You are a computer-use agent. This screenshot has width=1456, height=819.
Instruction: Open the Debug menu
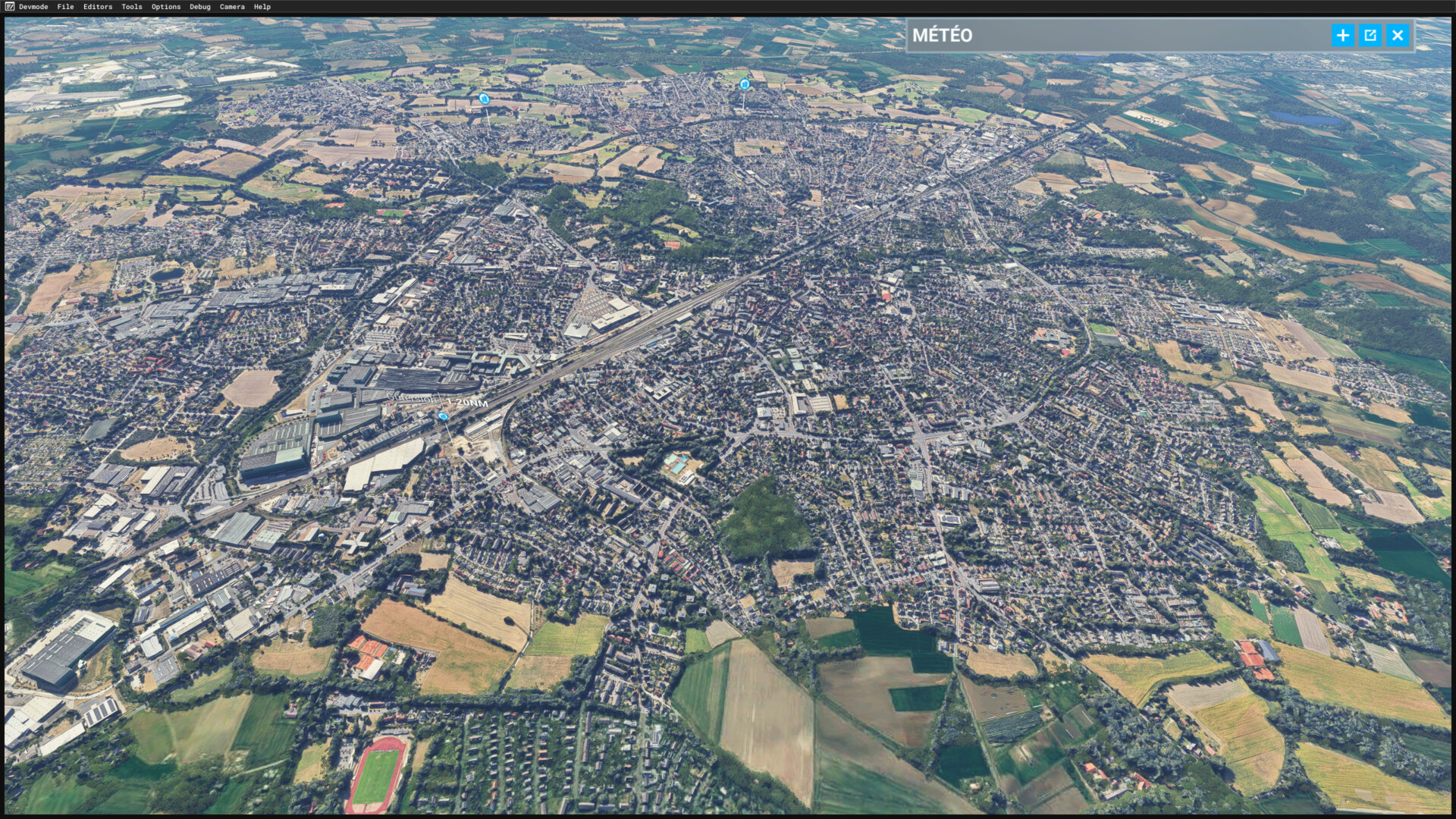point(200,7)
